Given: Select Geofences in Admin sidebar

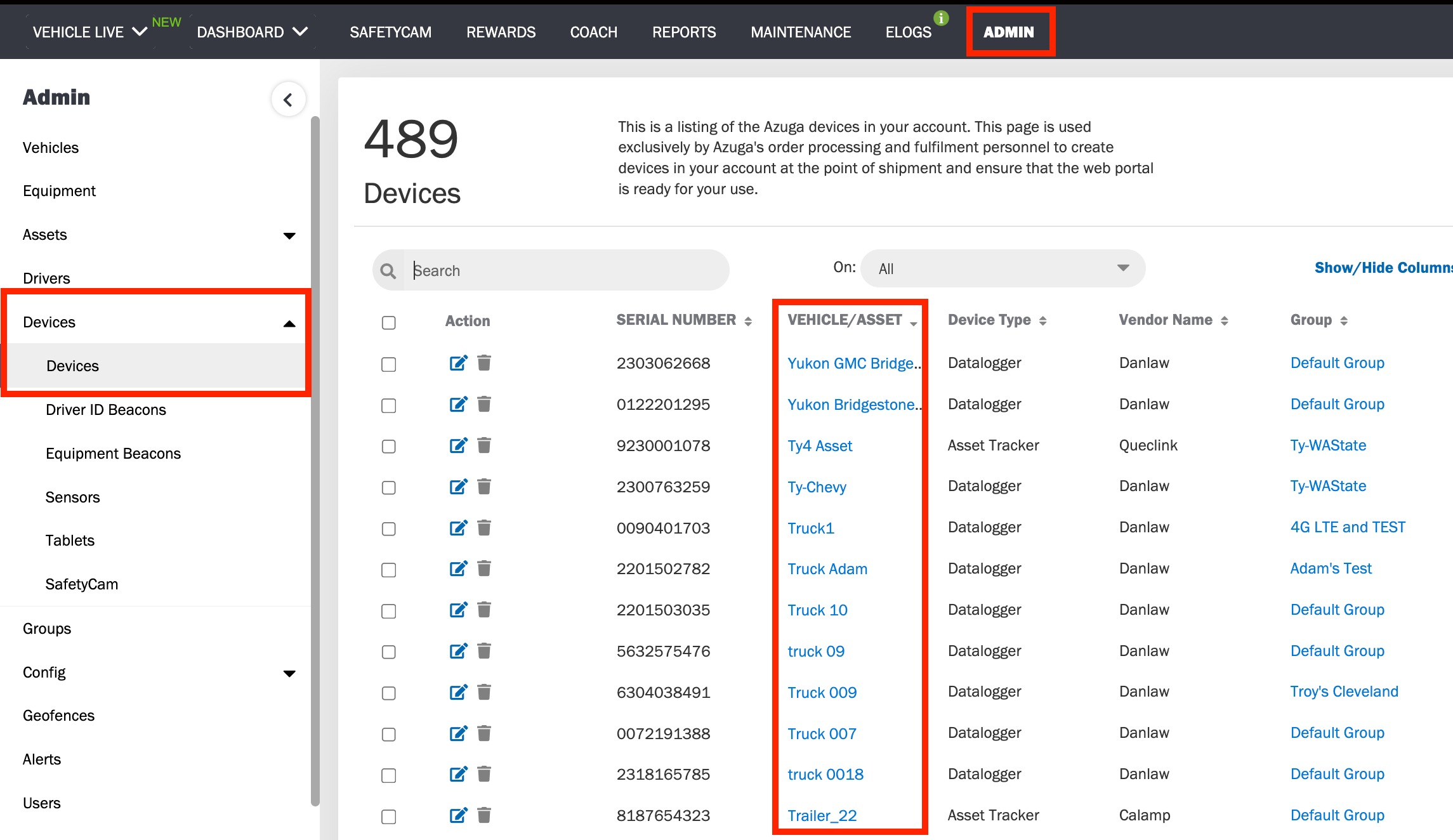Looking at the screenshot, I should [58, 716].
